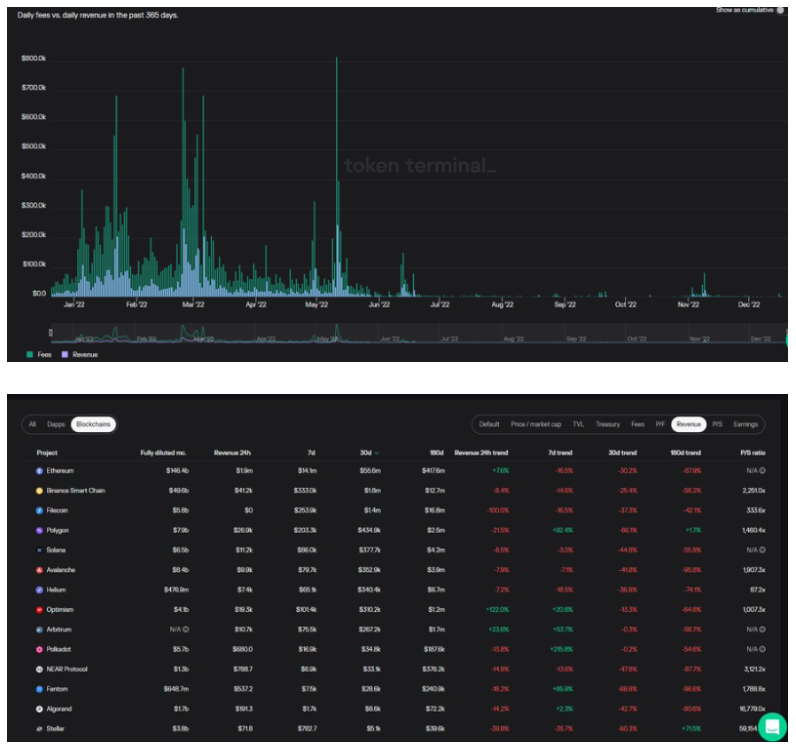Click the Arbitrum project icon
This screenshot has width=796, height=751.
click(x=39, y=629)
